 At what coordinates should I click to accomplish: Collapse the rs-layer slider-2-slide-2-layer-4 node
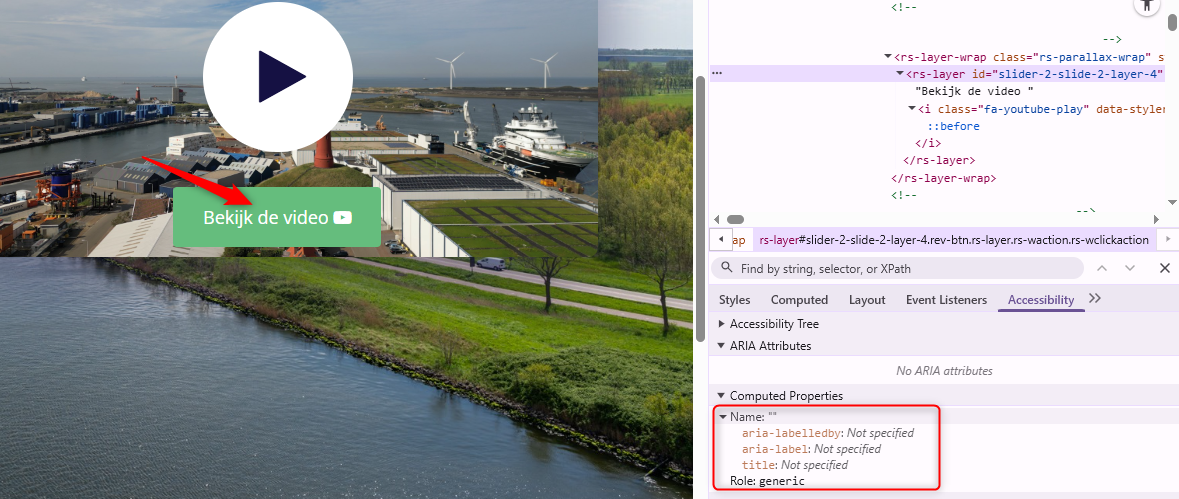tap(899, 74)
